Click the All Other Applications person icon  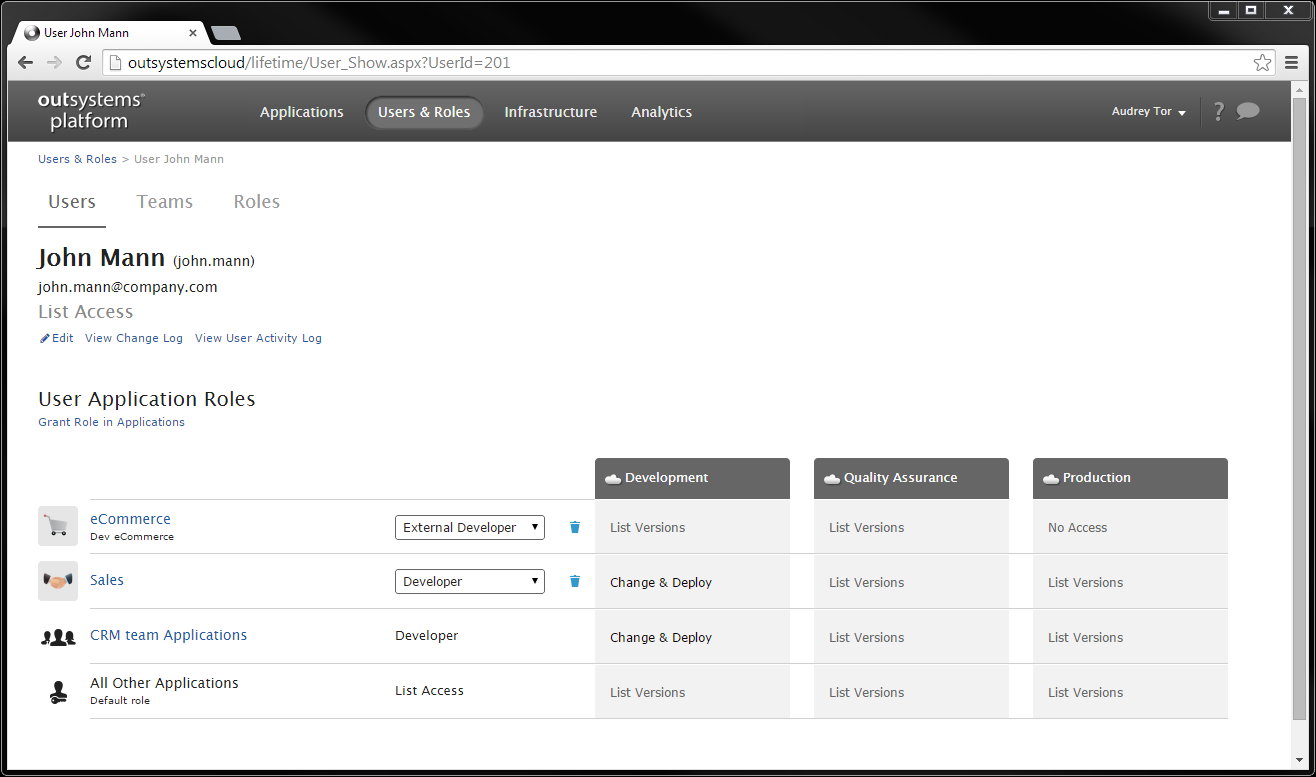click(x=57, y=690)
